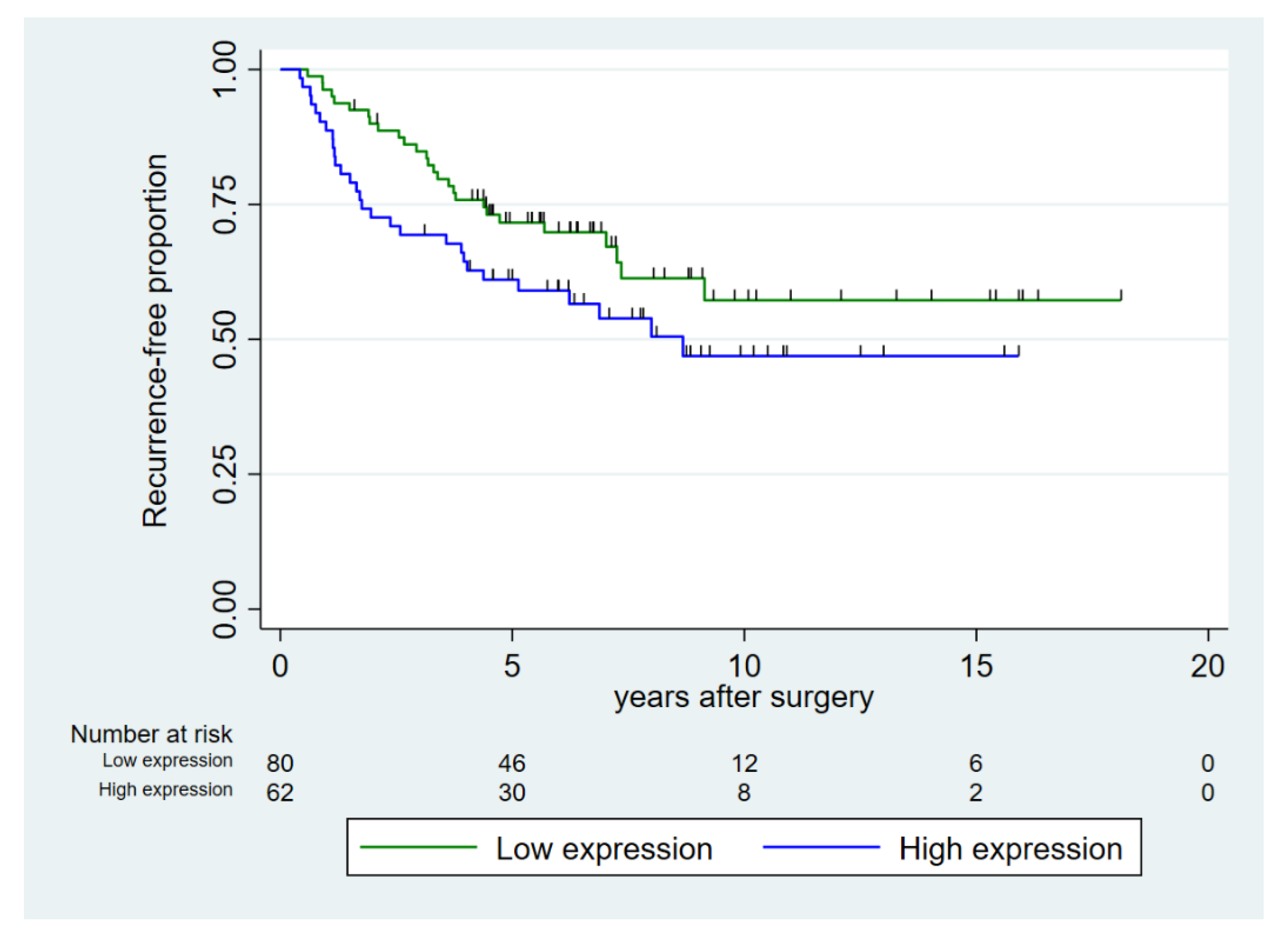This screenshot has width=1288, height=941.
Task: Click the "Recurrence-free proportion" y-axis title
Action: (155, 341)
